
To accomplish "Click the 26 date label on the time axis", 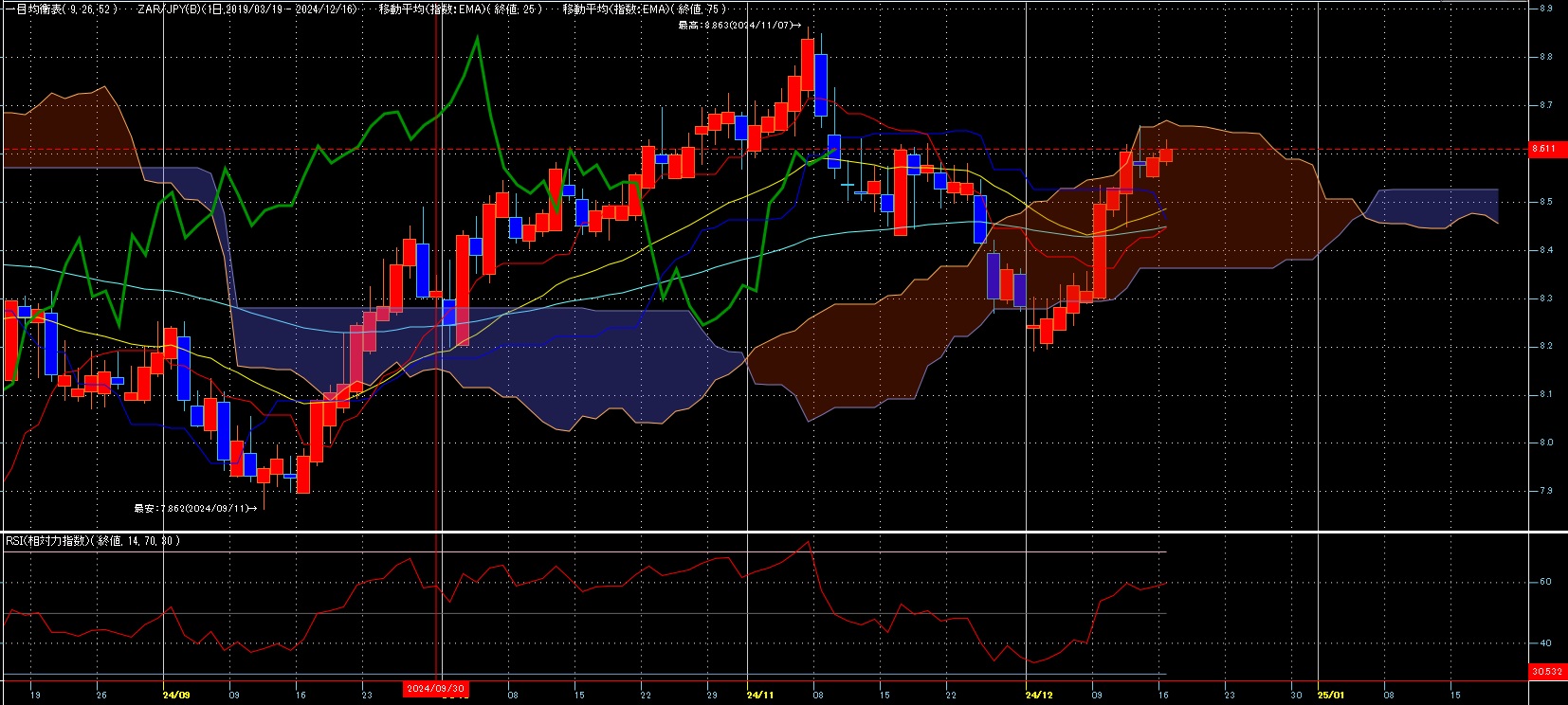I will coord(101,696).
